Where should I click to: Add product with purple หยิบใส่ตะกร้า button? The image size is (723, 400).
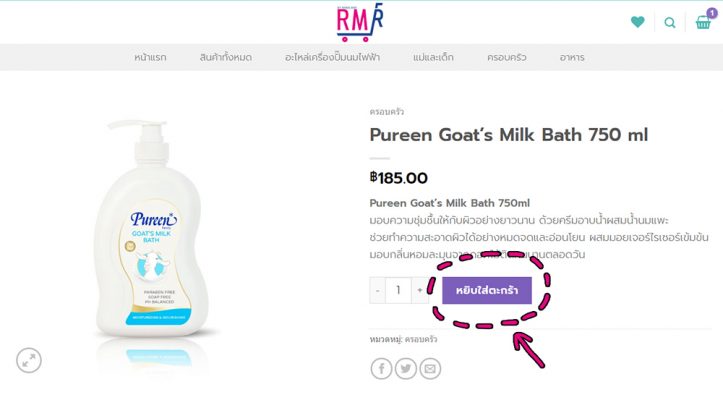click(x=487, y=290)
